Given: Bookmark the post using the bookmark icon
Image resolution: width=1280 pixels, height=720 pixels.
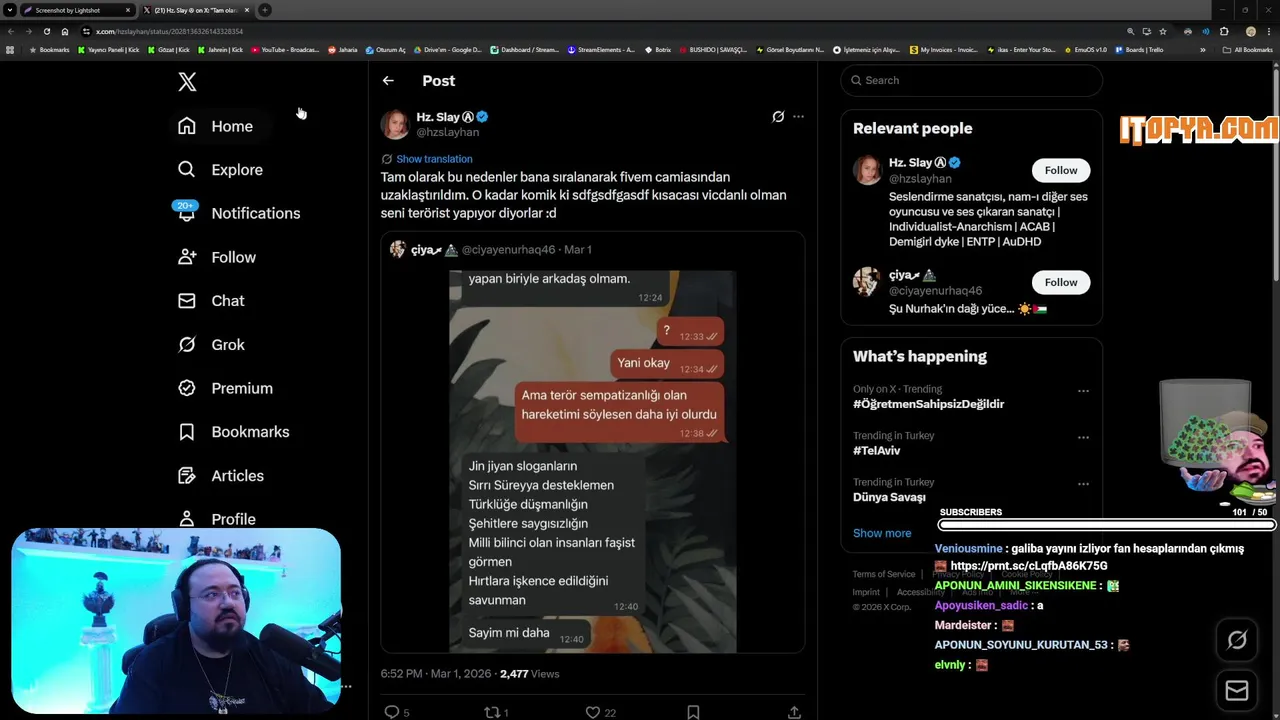Looking at the screenshot, I should click(693, 712).
